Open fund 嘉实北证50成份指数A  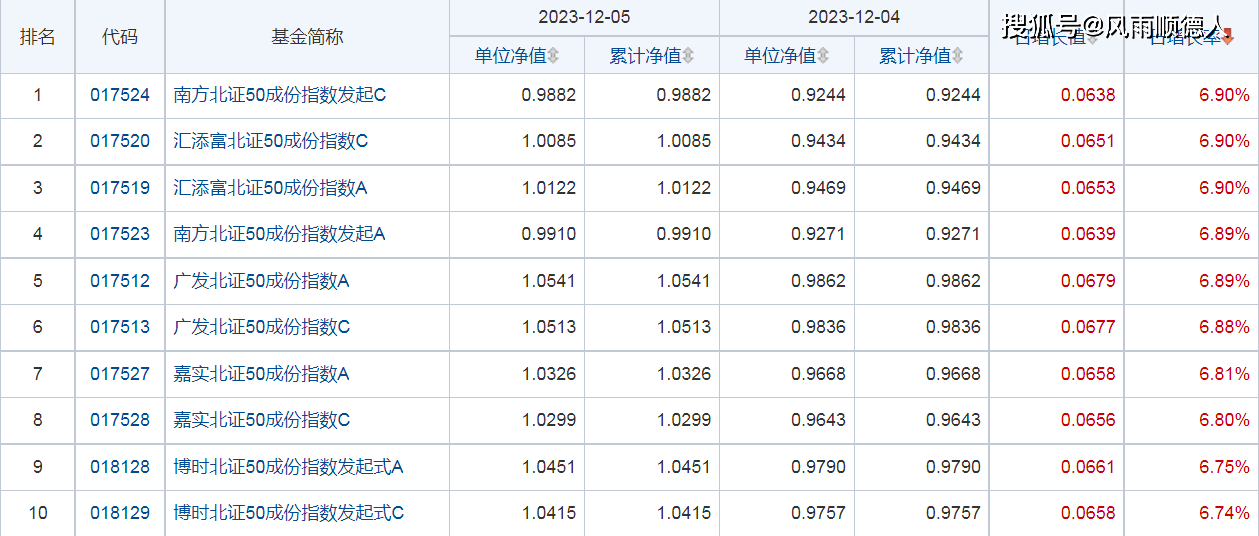click(262, 374)
